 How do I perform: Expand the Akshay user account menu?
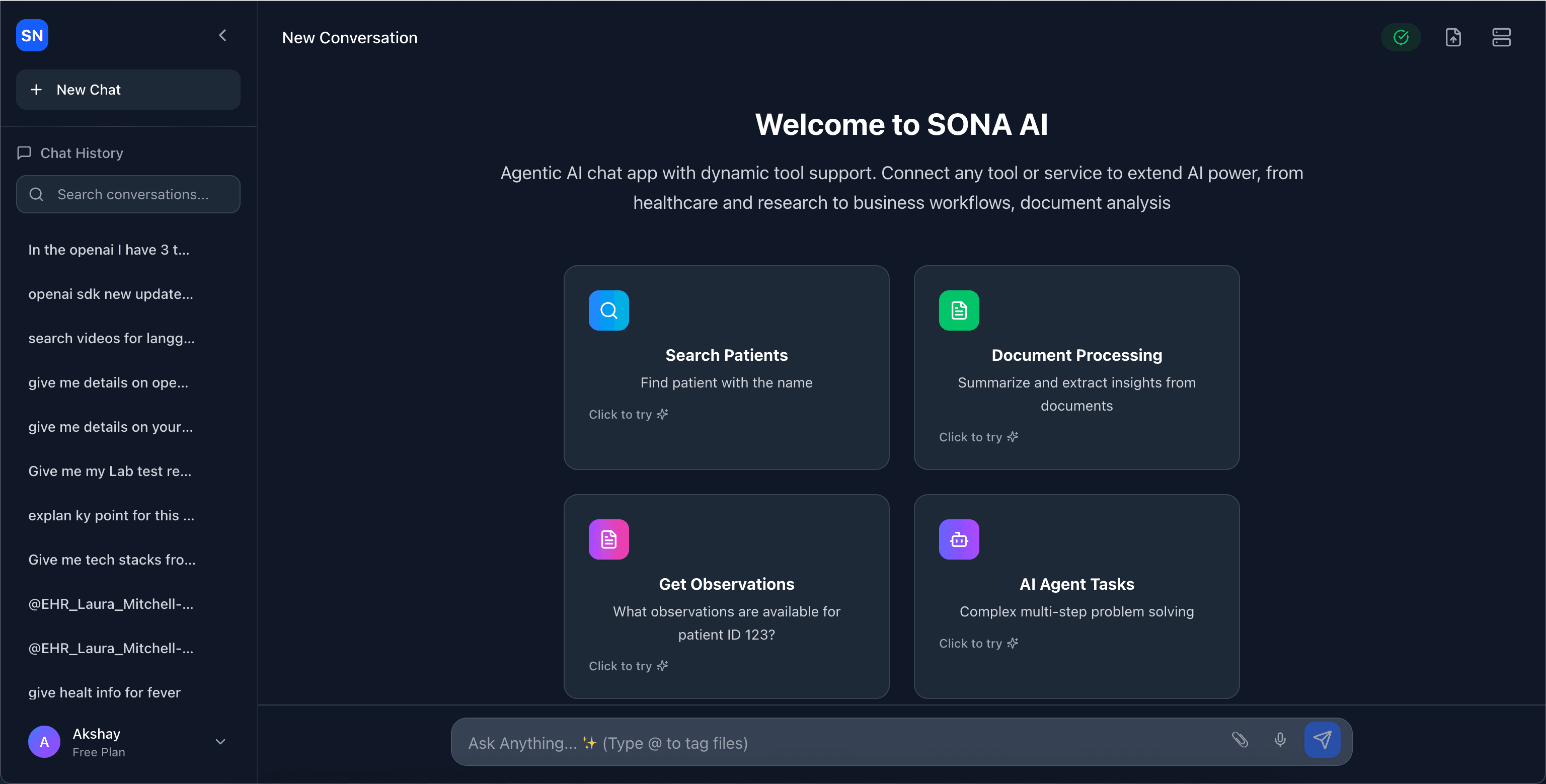tap(220, 742)
